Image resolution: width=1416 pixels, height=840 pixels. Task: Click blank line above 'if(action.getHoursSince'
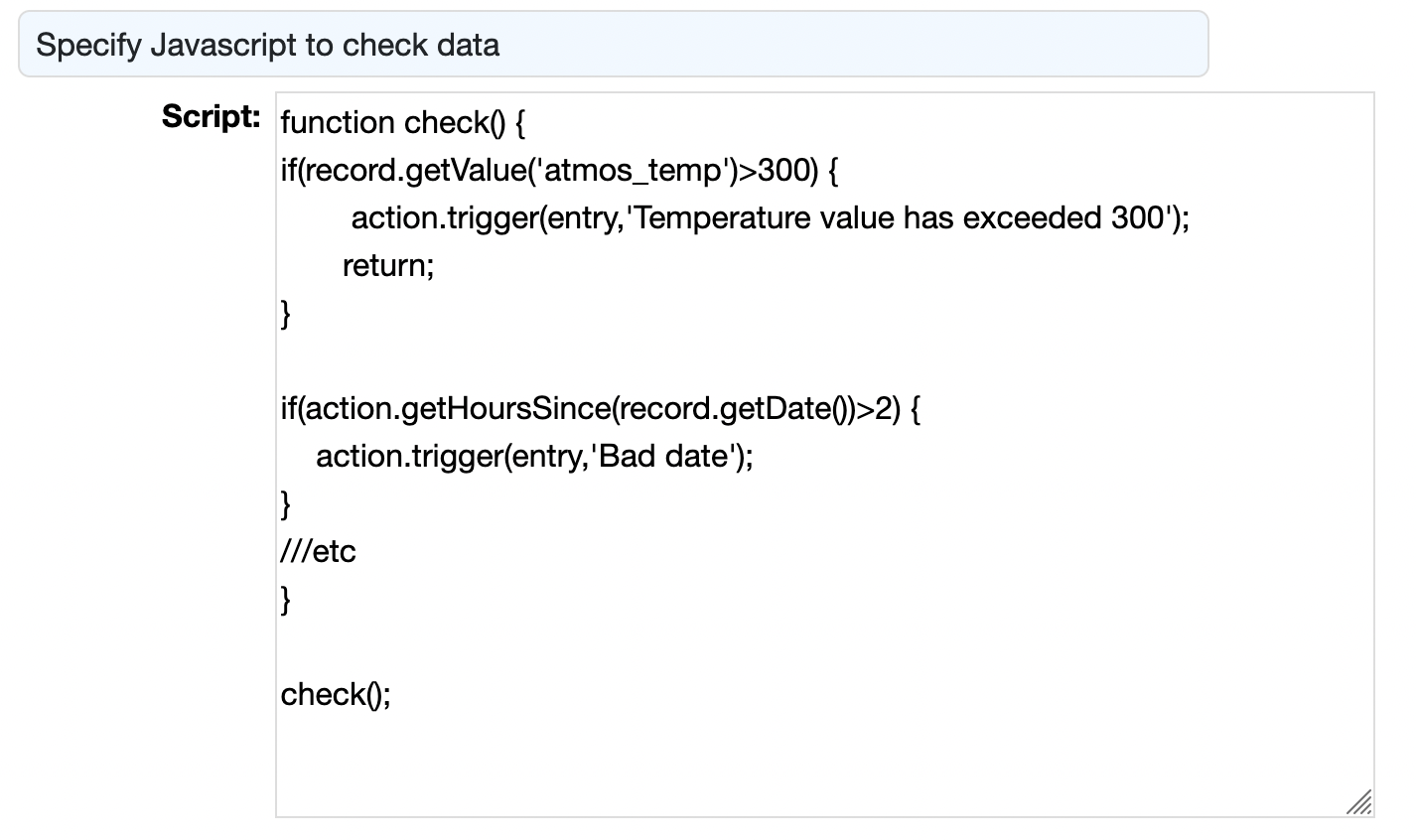[596, 360]
